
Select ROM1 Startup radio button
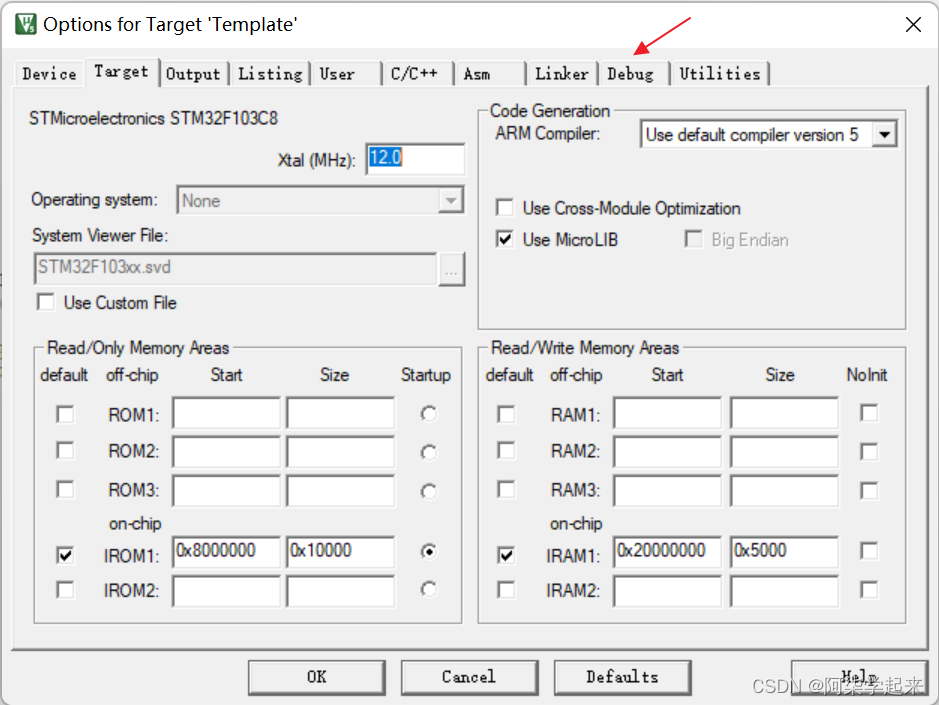(x=428, y=413)
